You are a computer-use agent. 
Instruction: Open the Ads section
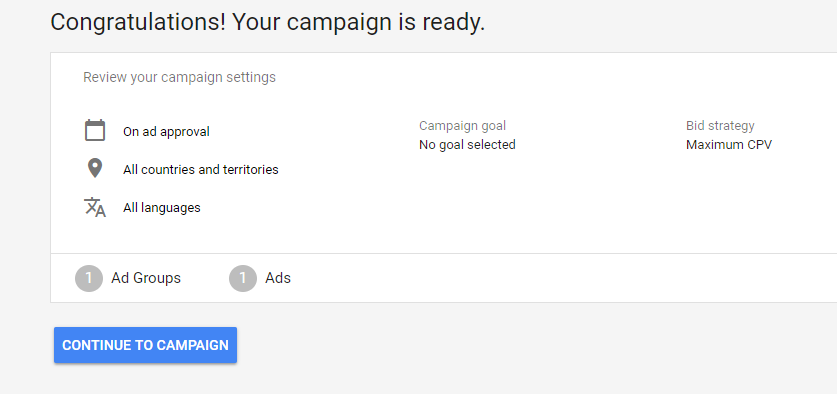[260, 278]
